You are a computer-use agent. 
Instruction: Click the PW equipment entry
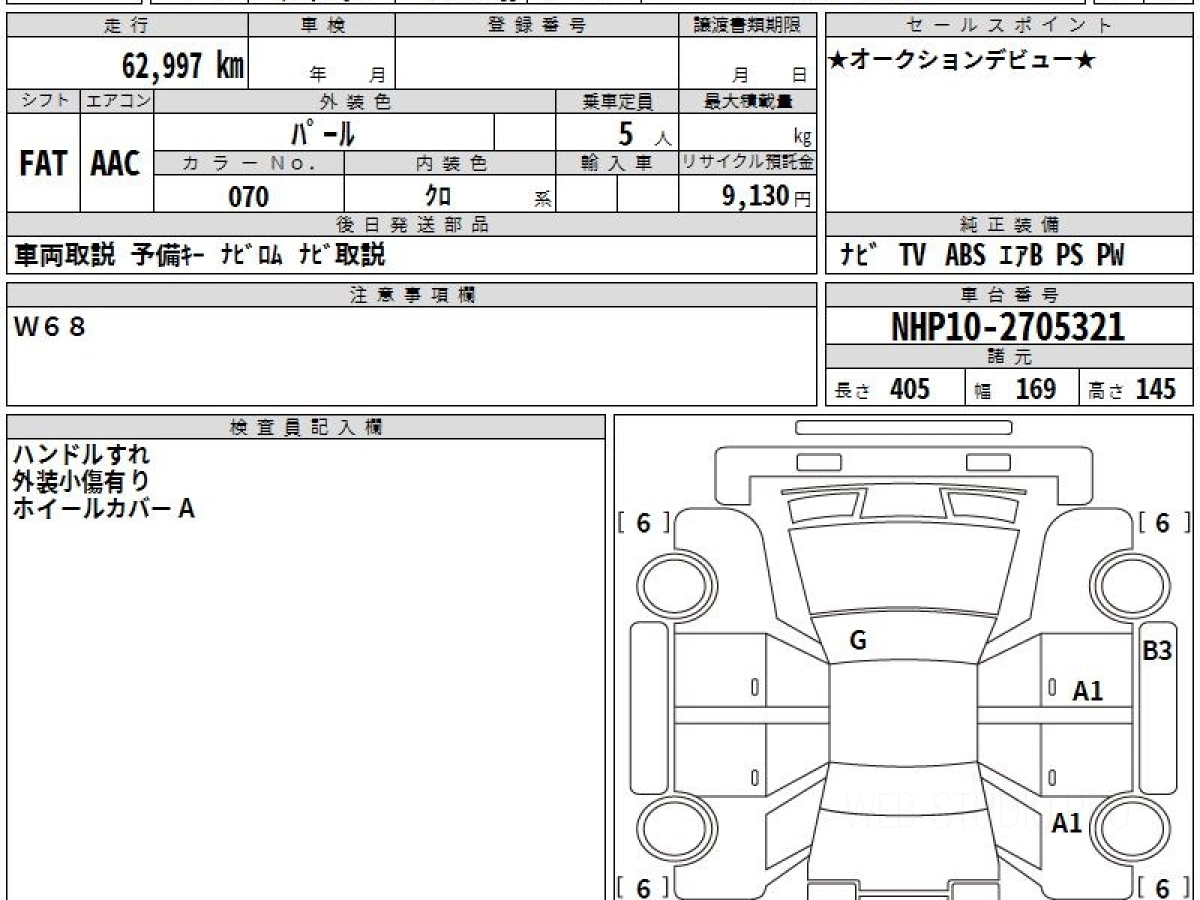[x=1110, y=256]
